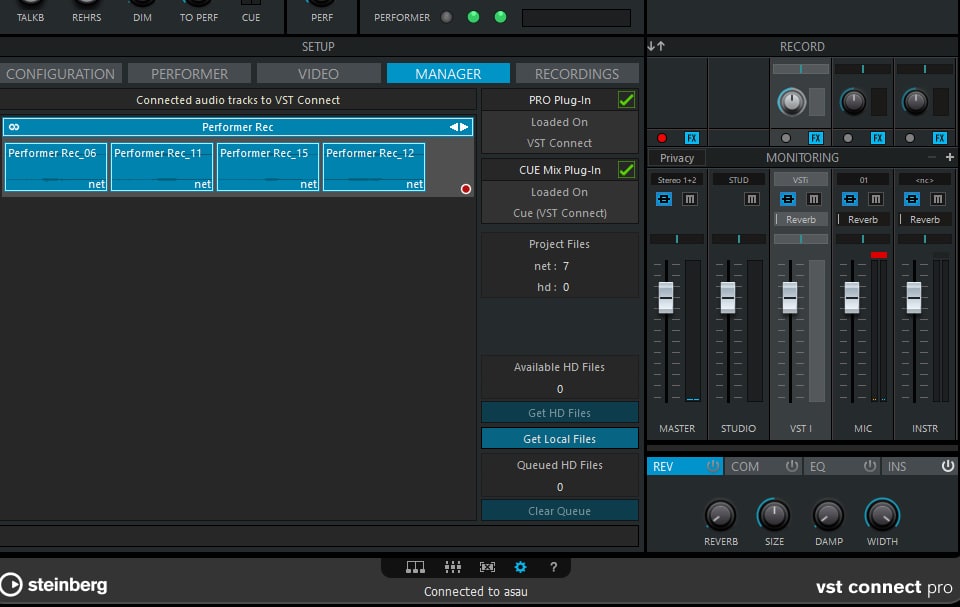The height and width of the screenshot is (607, 960).
Task: Mute the MIC channel
Action: coord(876,199)
